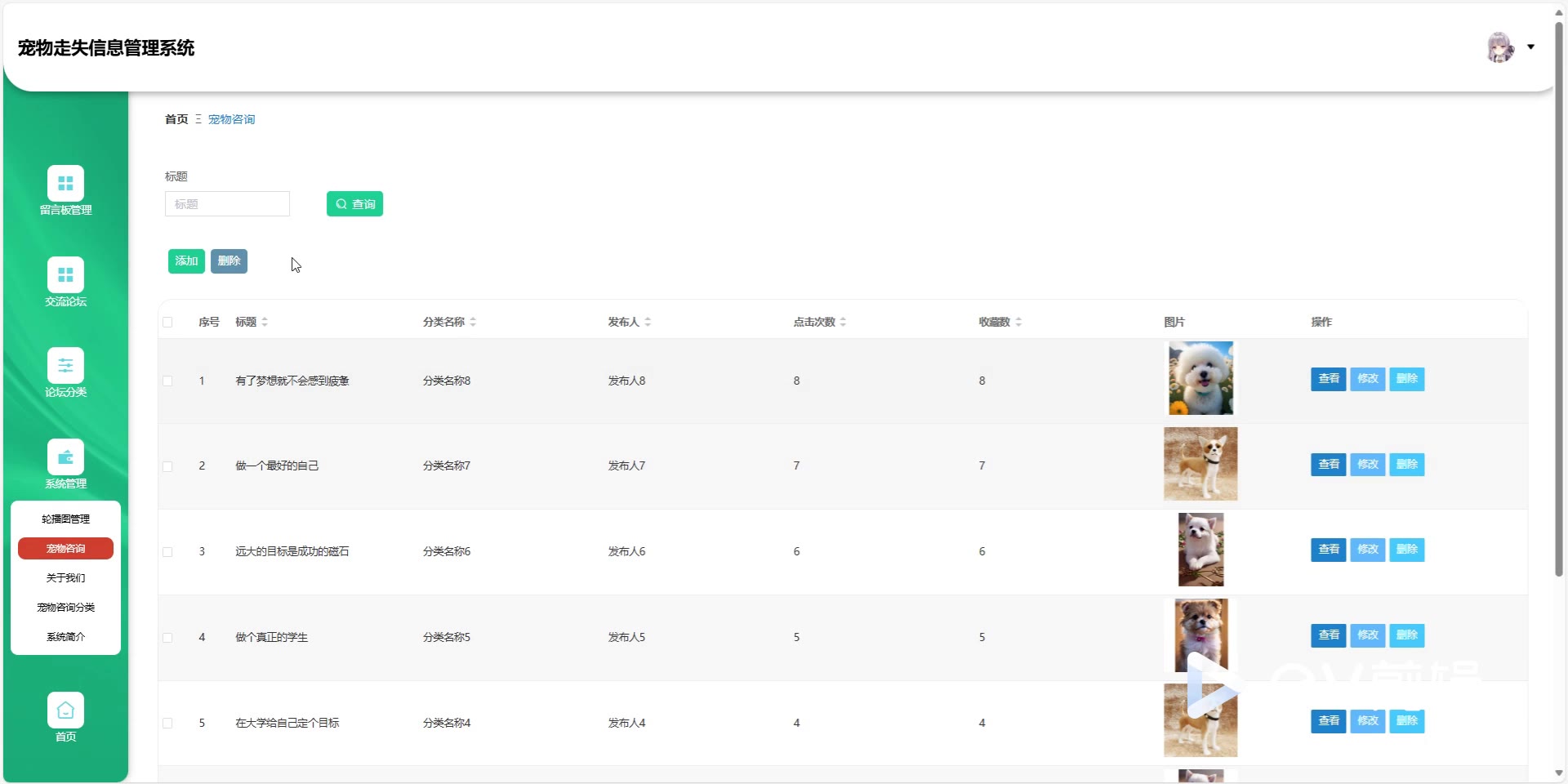The height and width of the screenshot is (784, 1568).
Task: Check the checkbox for row 1
Action: pyautogui.click(x=167, y=381)
